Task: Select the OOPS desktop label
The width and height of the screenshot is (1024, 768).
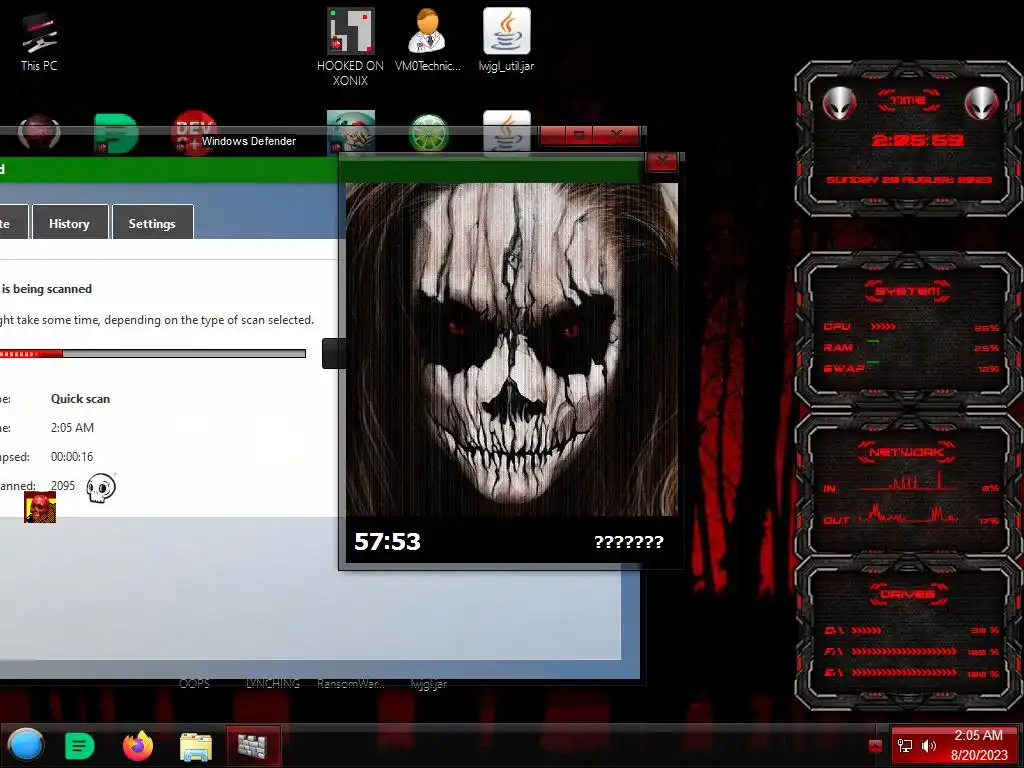Action: tap(195, 684)
